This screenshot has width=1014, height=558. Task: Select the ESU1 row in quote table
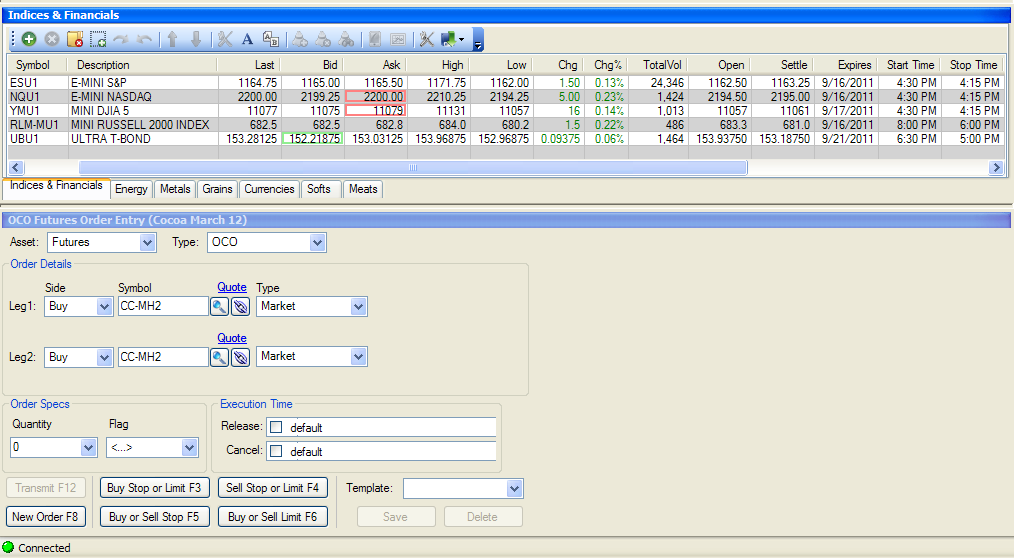click(506, 83)
